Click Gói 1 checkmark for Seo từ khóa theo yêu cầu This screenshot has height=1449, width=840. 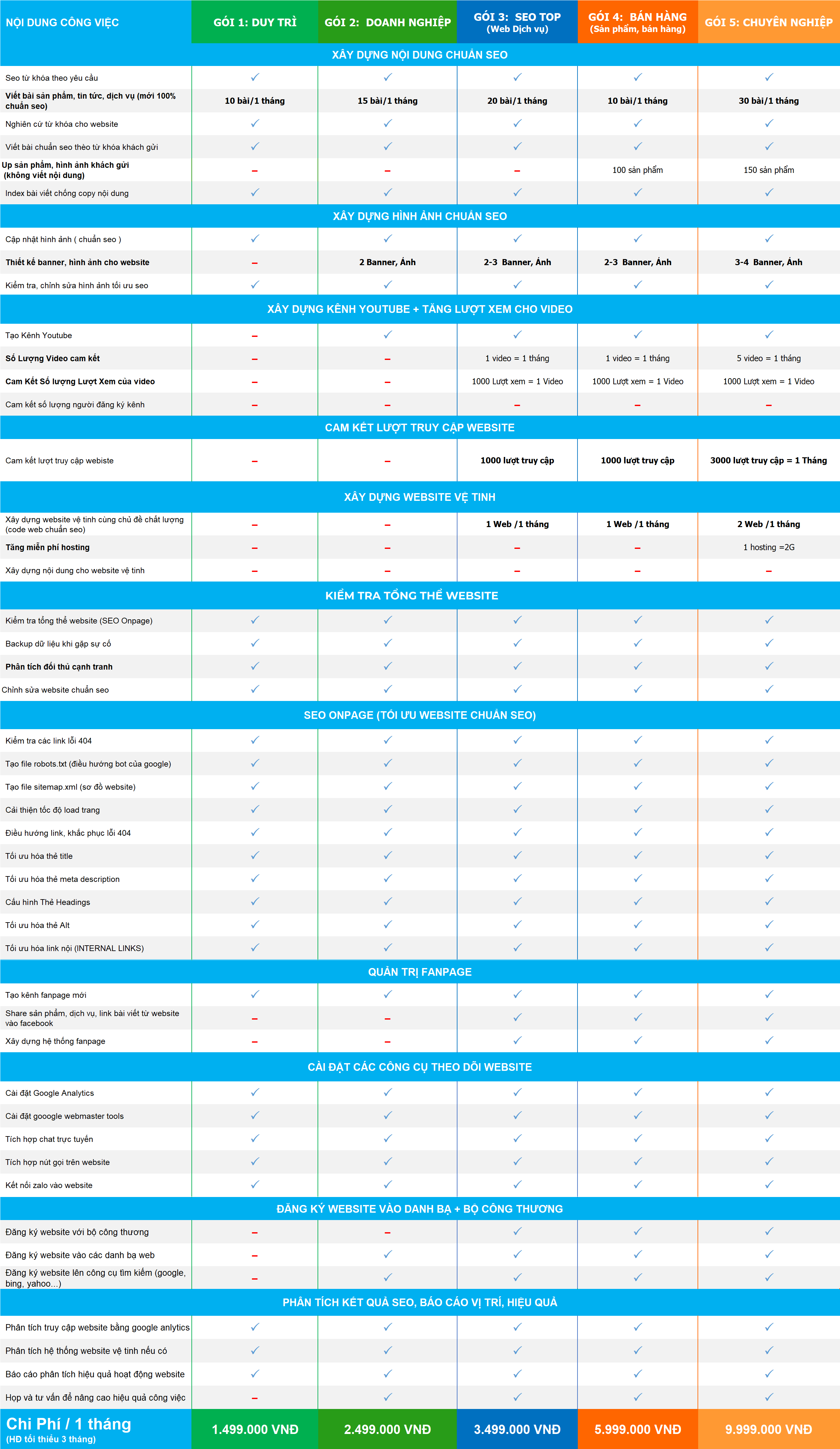click(255, 77)
